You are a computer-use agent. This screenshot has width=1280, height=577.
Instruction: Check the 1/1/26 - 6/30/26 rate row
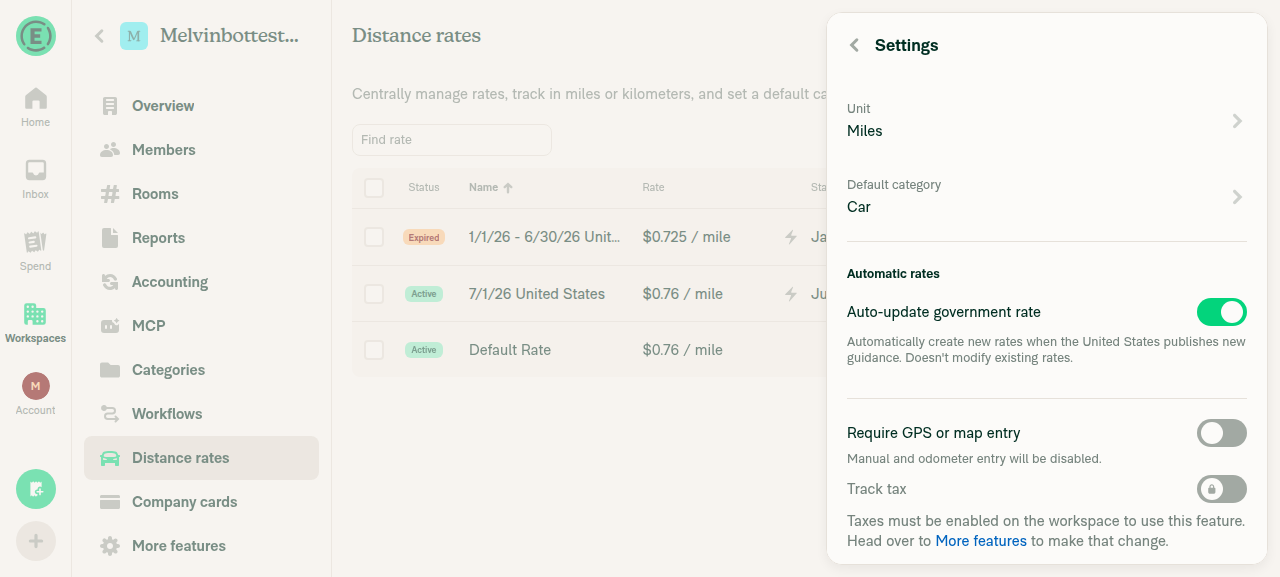pos(374,237)
